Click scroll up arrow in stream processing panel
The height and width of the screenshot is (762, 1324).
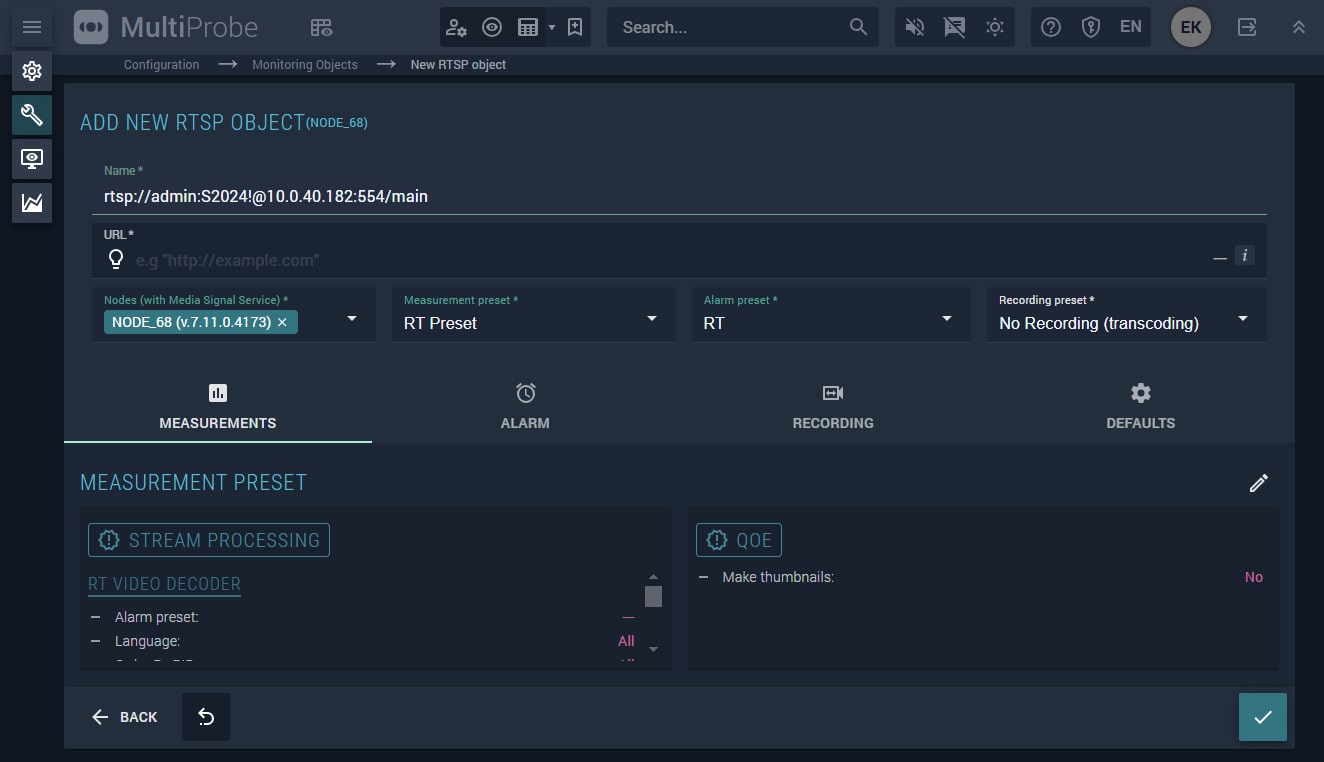653,577
